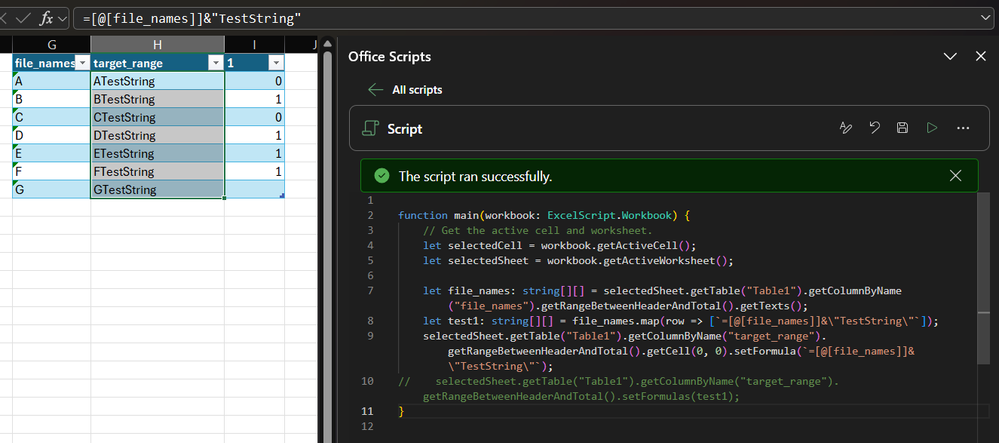Select column G header
The width and height of the screenshot is (999, 443).
[x=51, y=45]
